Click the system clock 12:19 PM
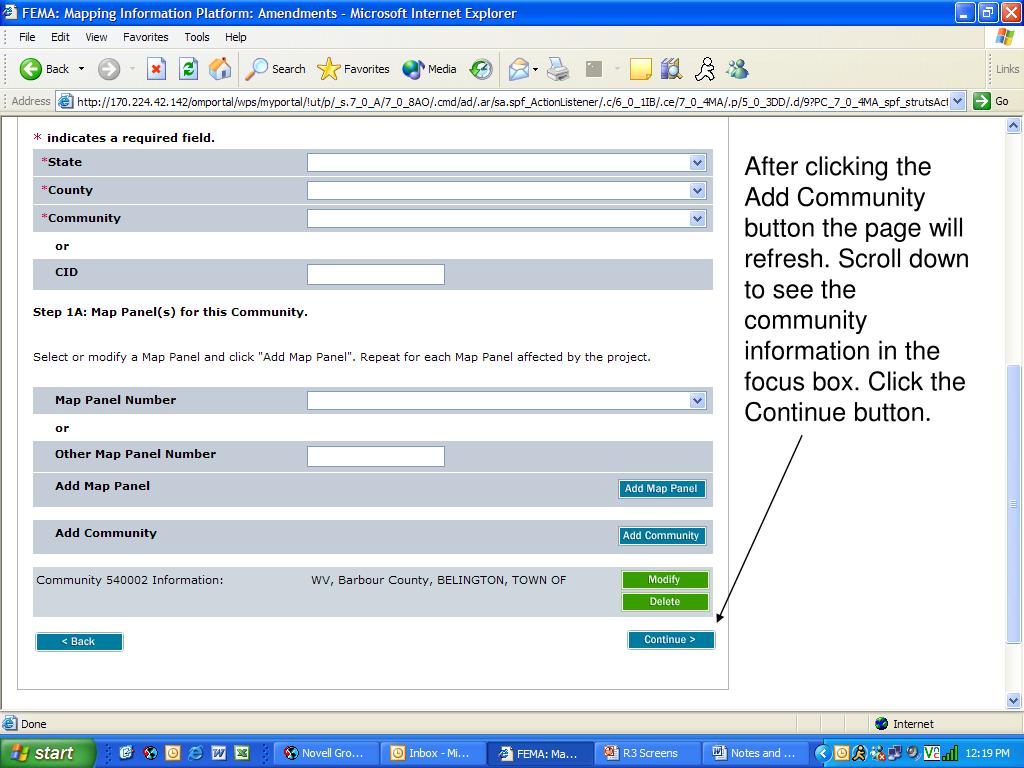Viewport: 1024px width, 768px height. (x=987, y=753)
